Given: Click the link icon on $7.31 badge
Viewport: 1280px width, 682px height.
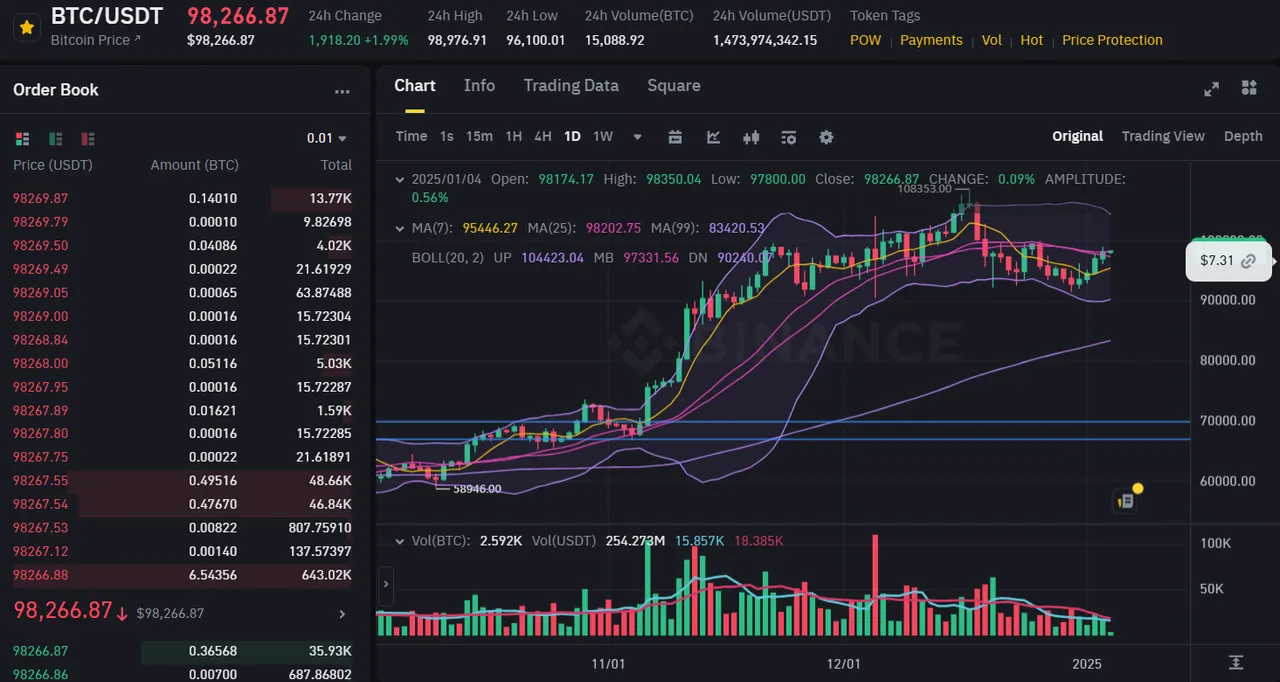Looking at the screenshot, I should pyautogui.click(x=1248, y=261).
